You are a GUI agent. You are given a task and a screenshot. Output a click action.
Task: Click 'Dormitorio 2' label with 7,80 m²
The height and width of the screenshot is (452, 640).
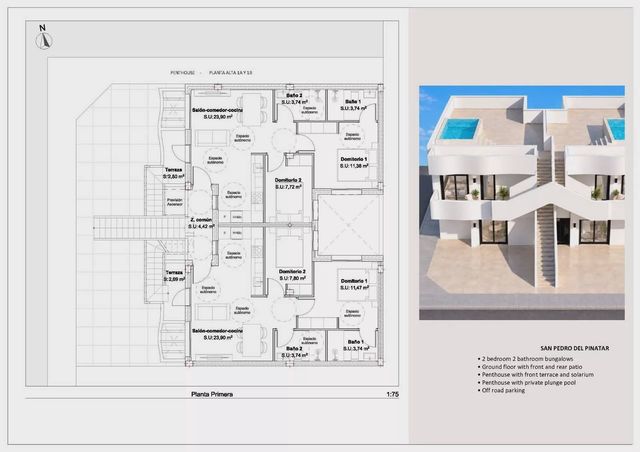(292, 275)
